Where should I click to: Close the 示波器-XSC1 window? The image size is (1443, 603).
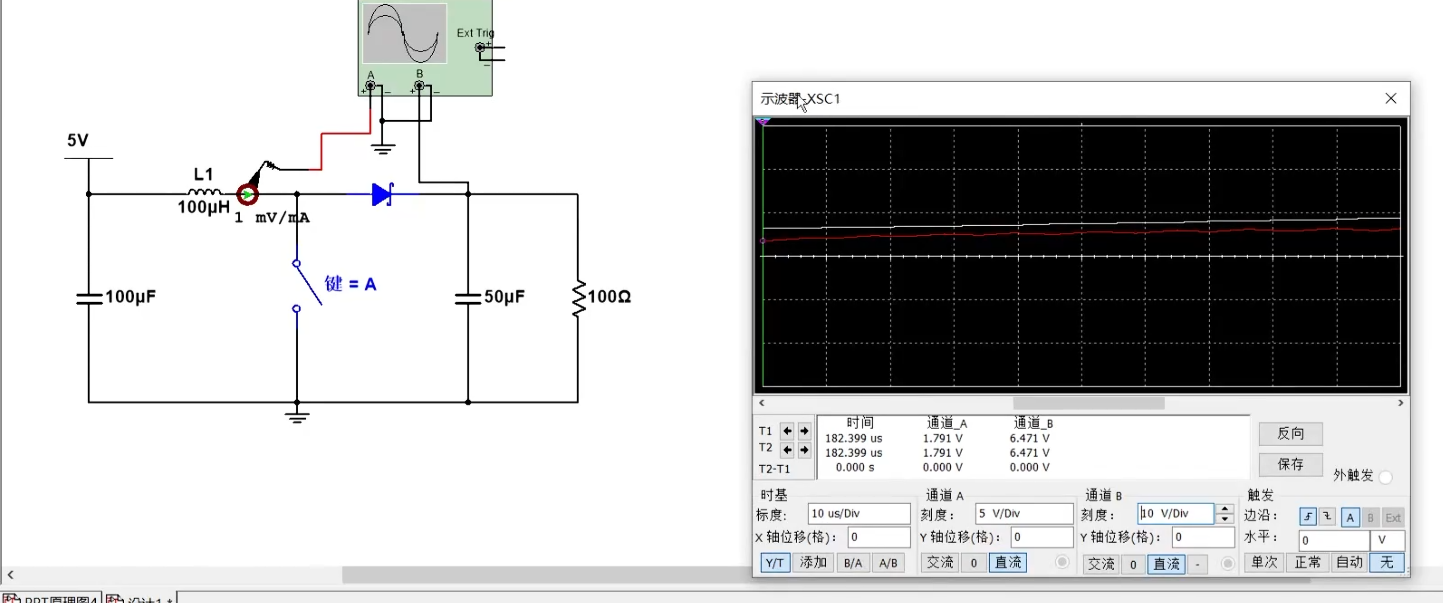click(x=1390, y=98)
